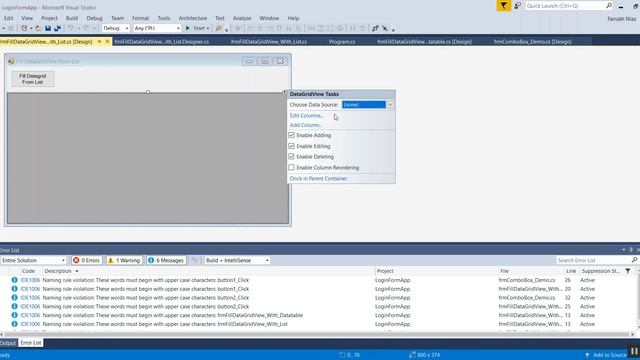
Task: Open the yellow notifications filter flag
Action: [x=503, y=6]
